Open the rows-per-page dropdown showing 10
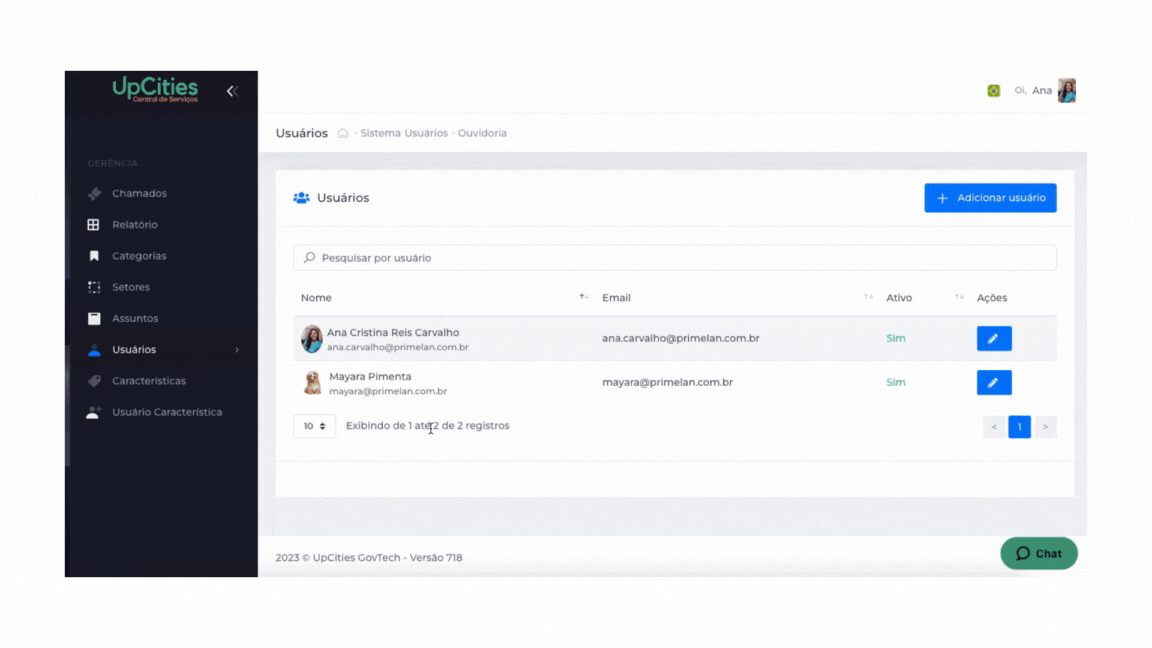The width and height of the screenshot is (1152, 648). pos(314,426)
